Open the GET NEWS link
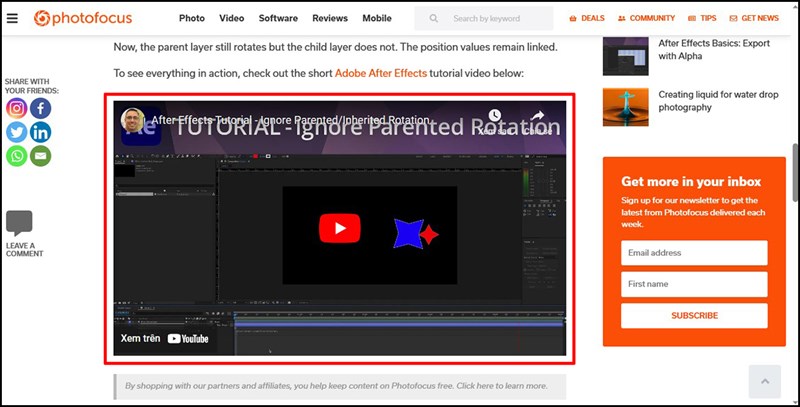This screenshot has height=407, width=800. 754,18
